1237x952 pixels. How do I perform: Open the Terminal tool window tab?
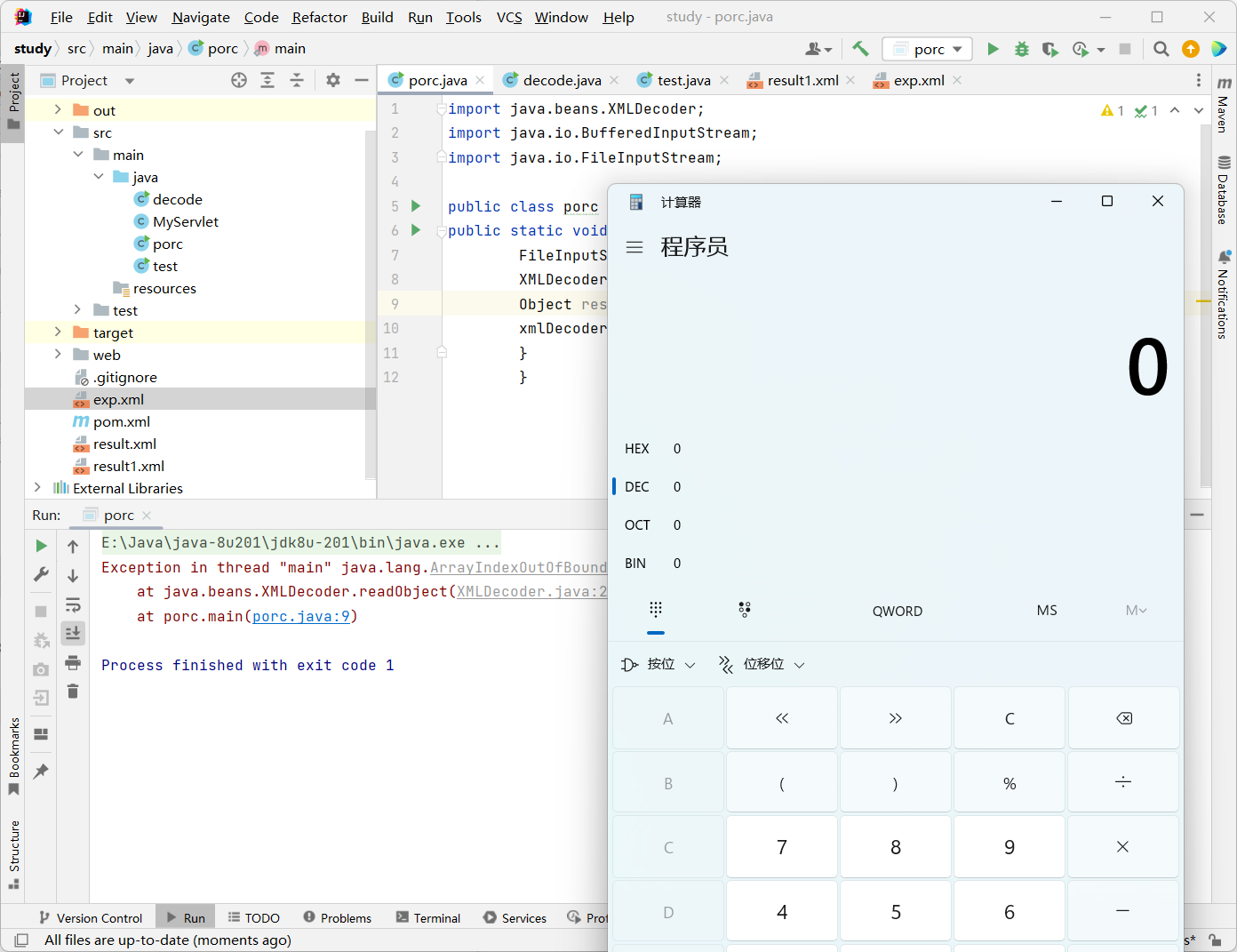428,917
